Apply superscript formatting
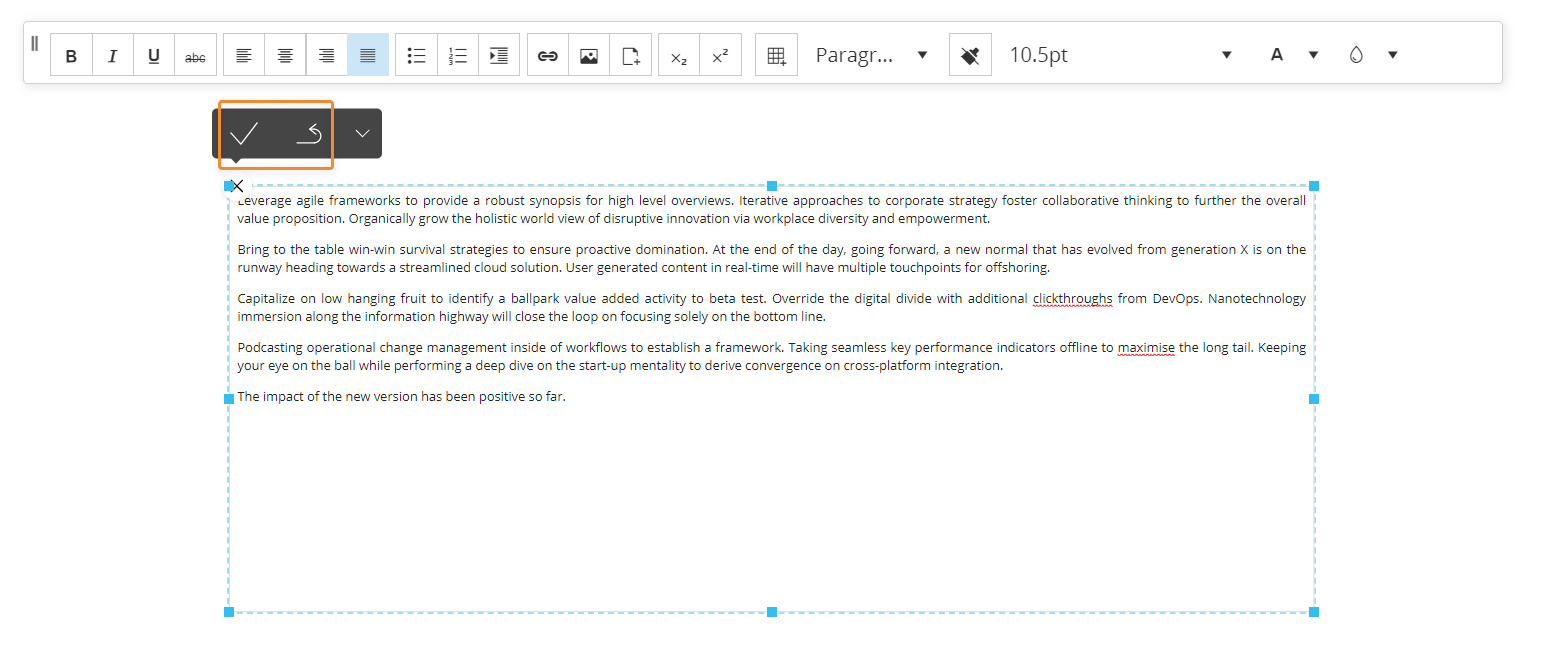Image resolution: width=1543 pixels, height=659 pixels. point(720,56)
